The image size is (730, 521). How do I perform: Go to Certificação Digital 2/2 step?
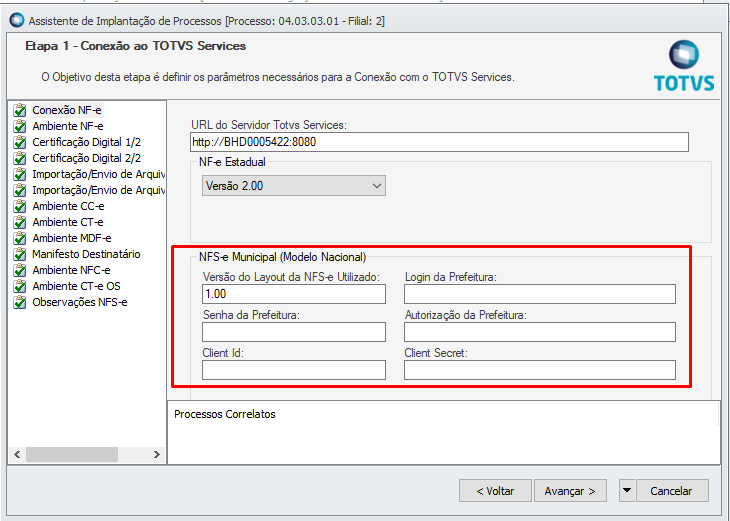[87, 158]
